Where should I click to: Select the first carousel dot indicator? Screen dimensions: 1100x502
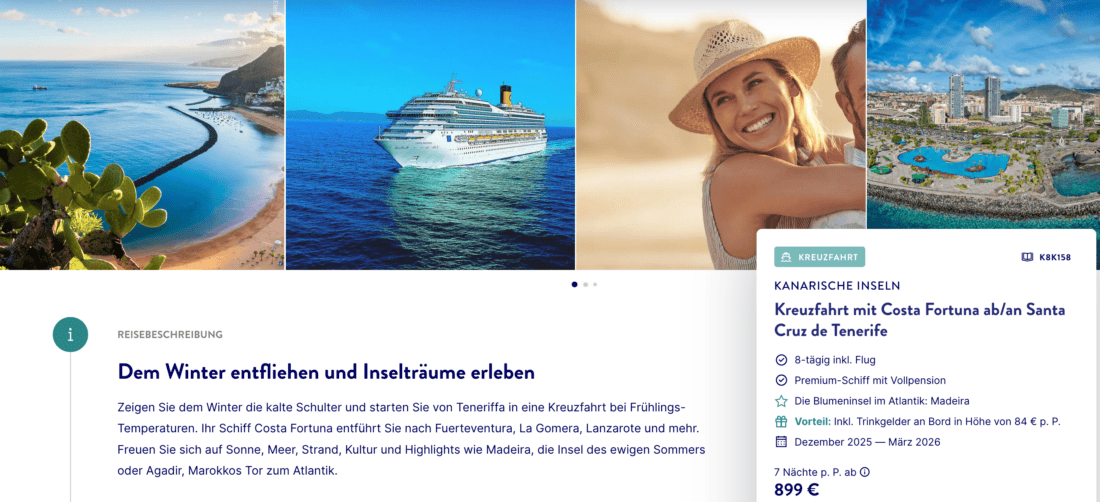pyautogui.click(x=575, y=285)
